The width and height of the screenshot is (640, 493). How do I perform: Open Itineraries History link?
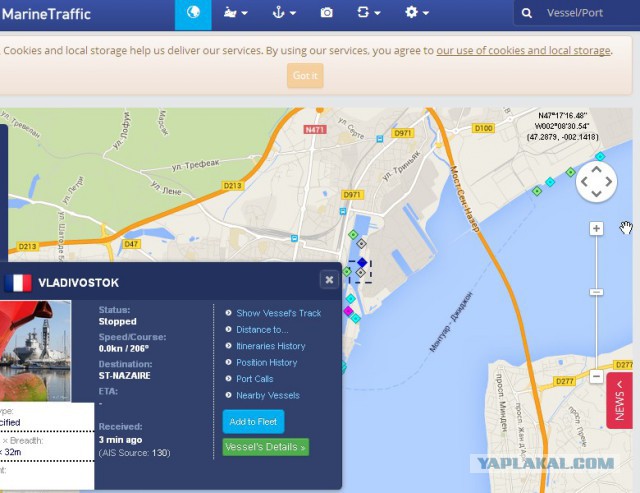(x=271, y=346)
